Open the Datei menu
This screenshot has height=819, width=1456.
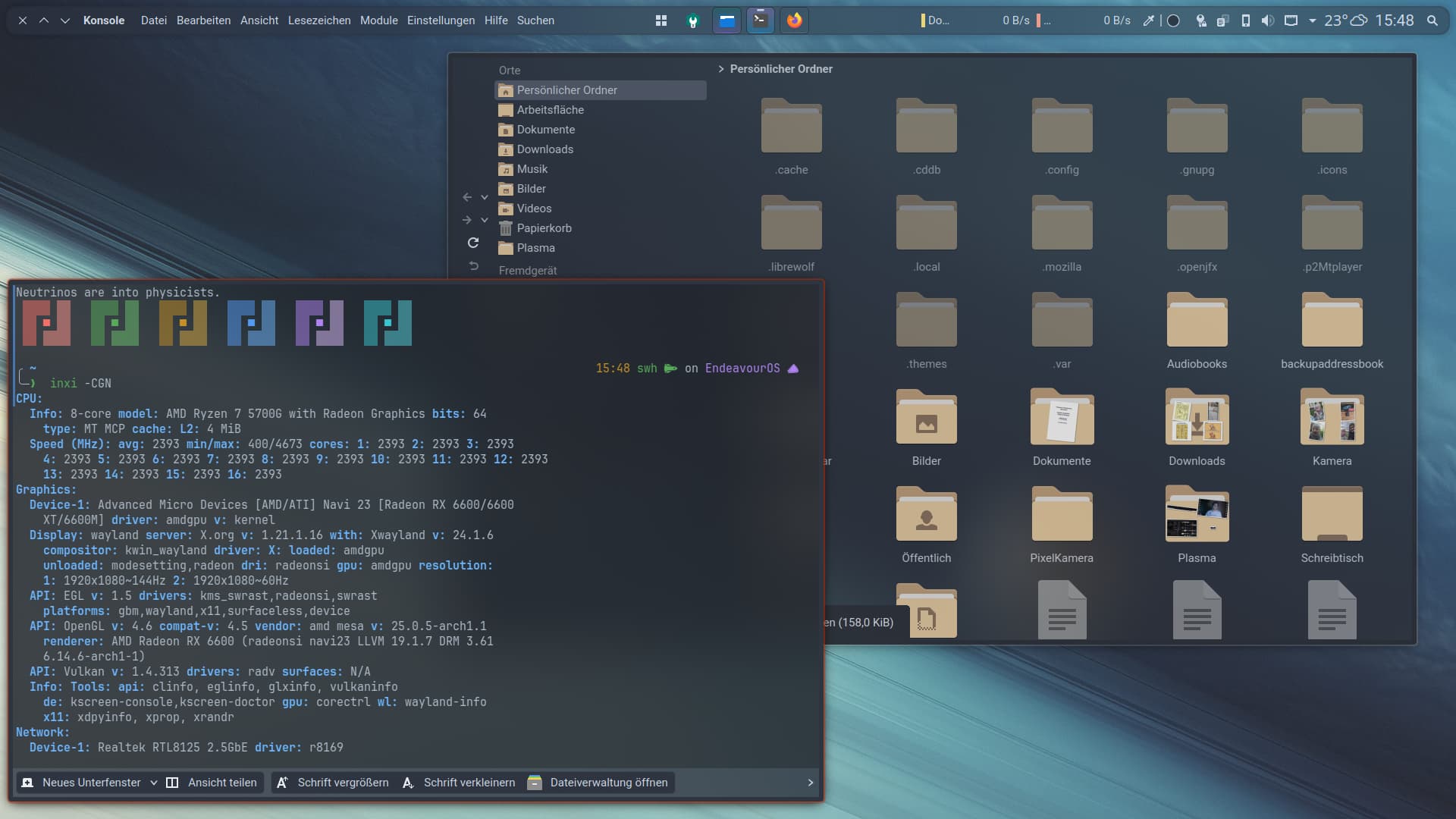tap(153, 20)
